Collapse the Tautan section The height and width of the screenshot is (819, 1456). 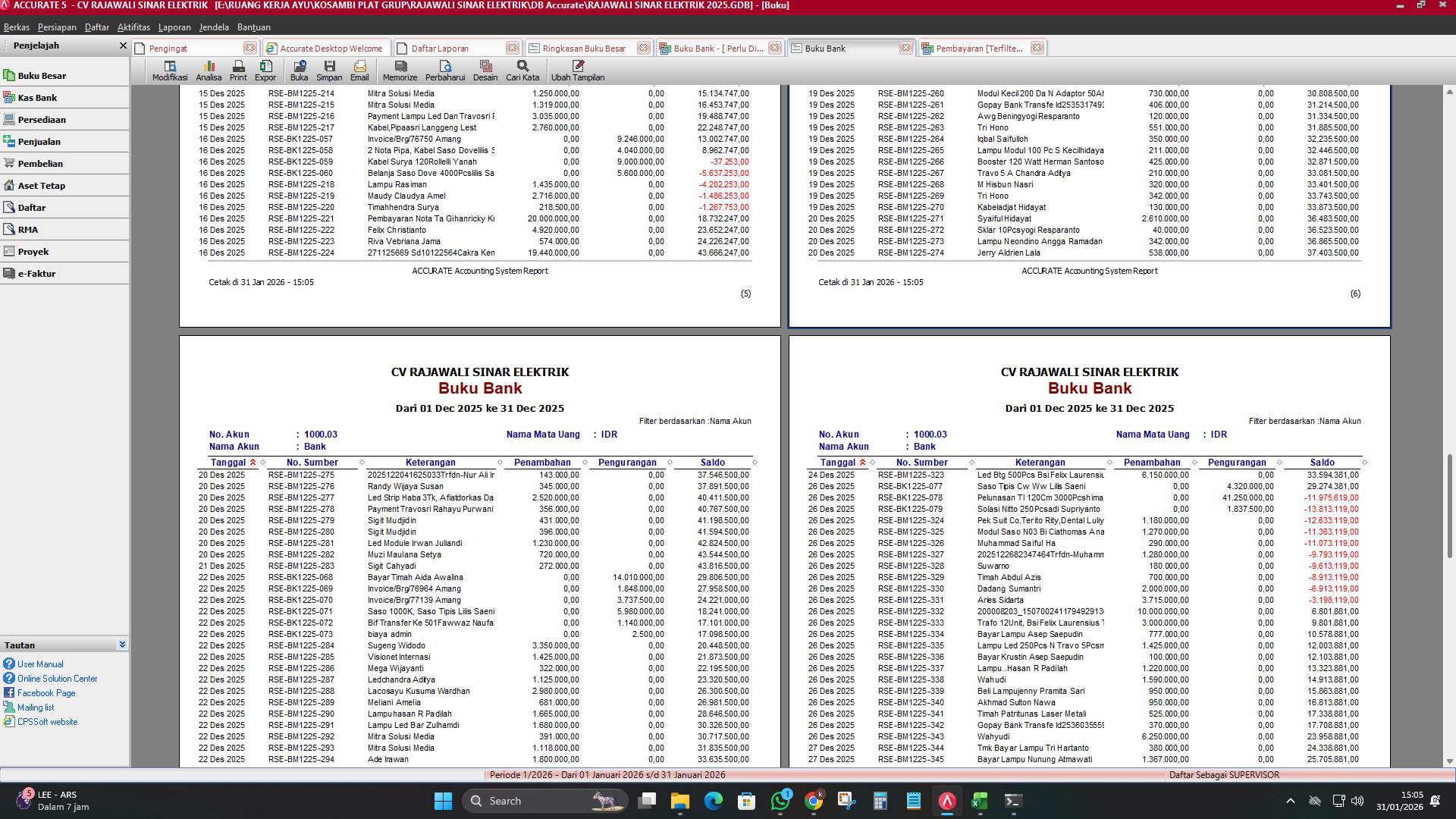(122, 645)
